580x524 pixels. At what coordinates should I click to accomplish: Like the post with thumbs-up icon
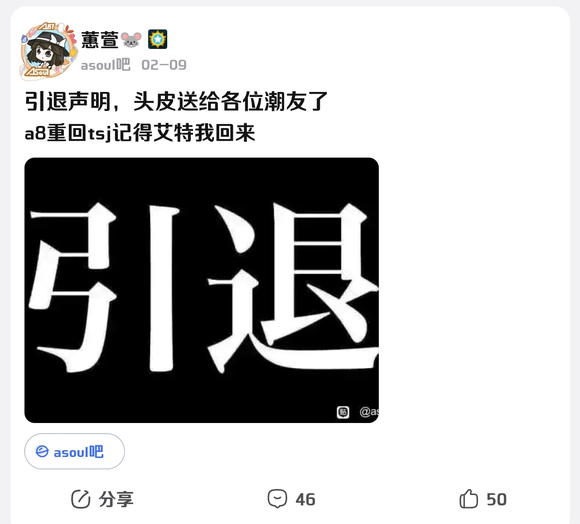tap(469, 498)
